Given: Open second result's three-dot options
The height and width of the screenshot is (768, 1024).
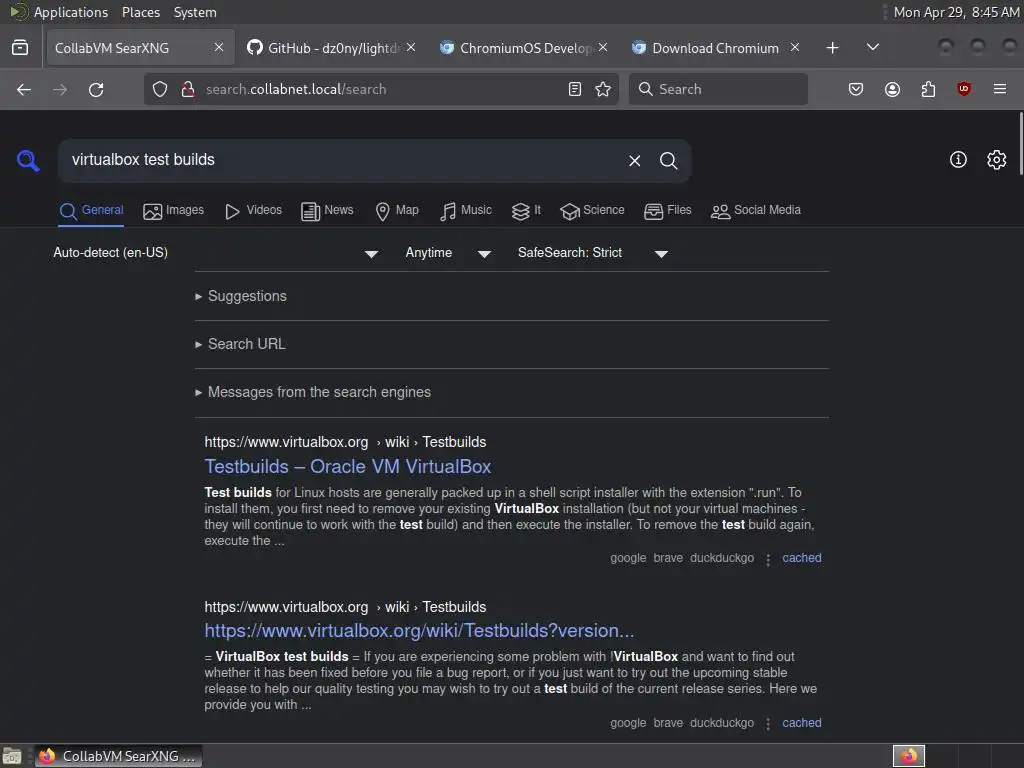Looking at the screenshot, I should [x=768, y=724].
